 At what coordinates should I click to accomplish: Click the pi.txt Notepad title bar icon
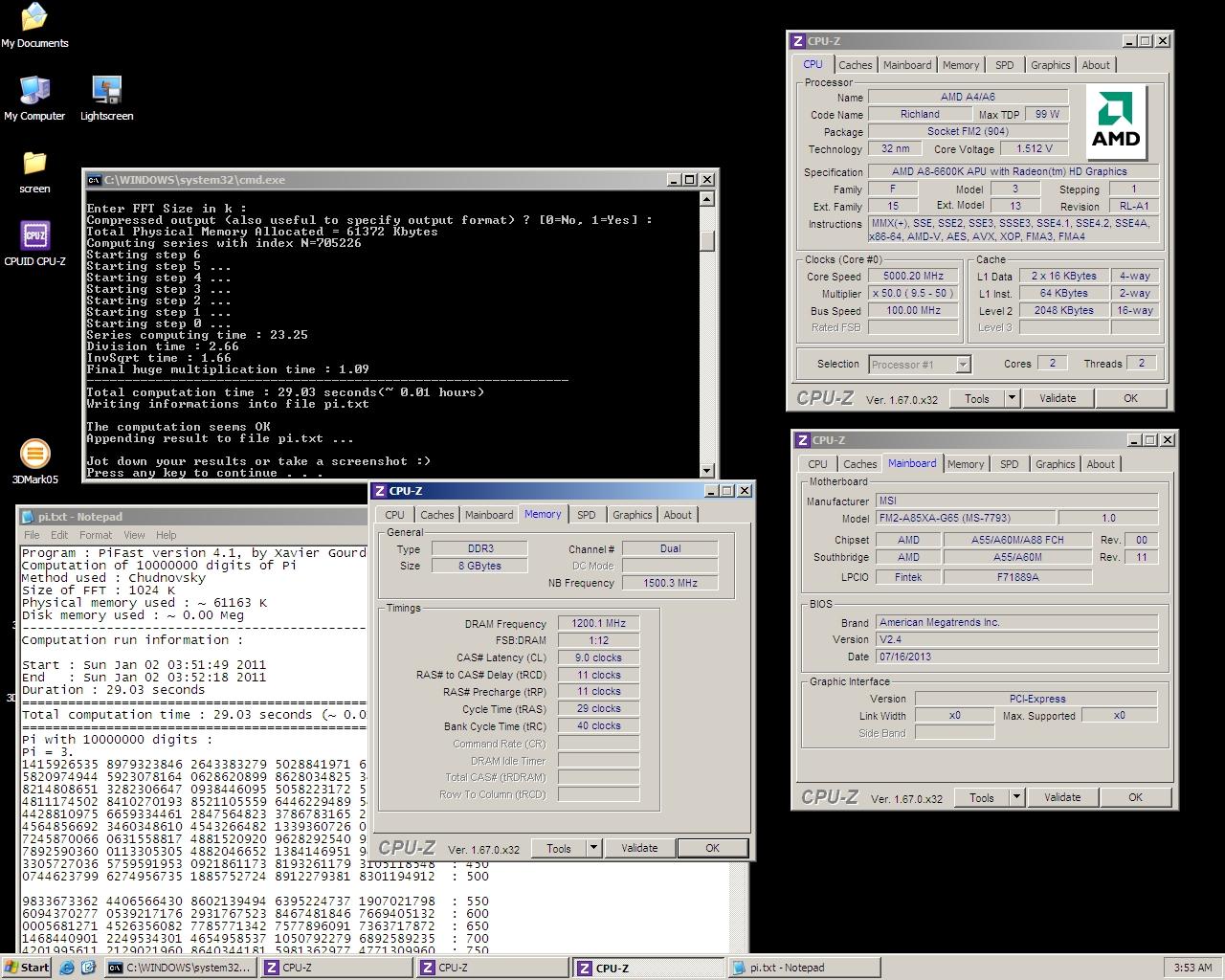(x=28, y=517)
